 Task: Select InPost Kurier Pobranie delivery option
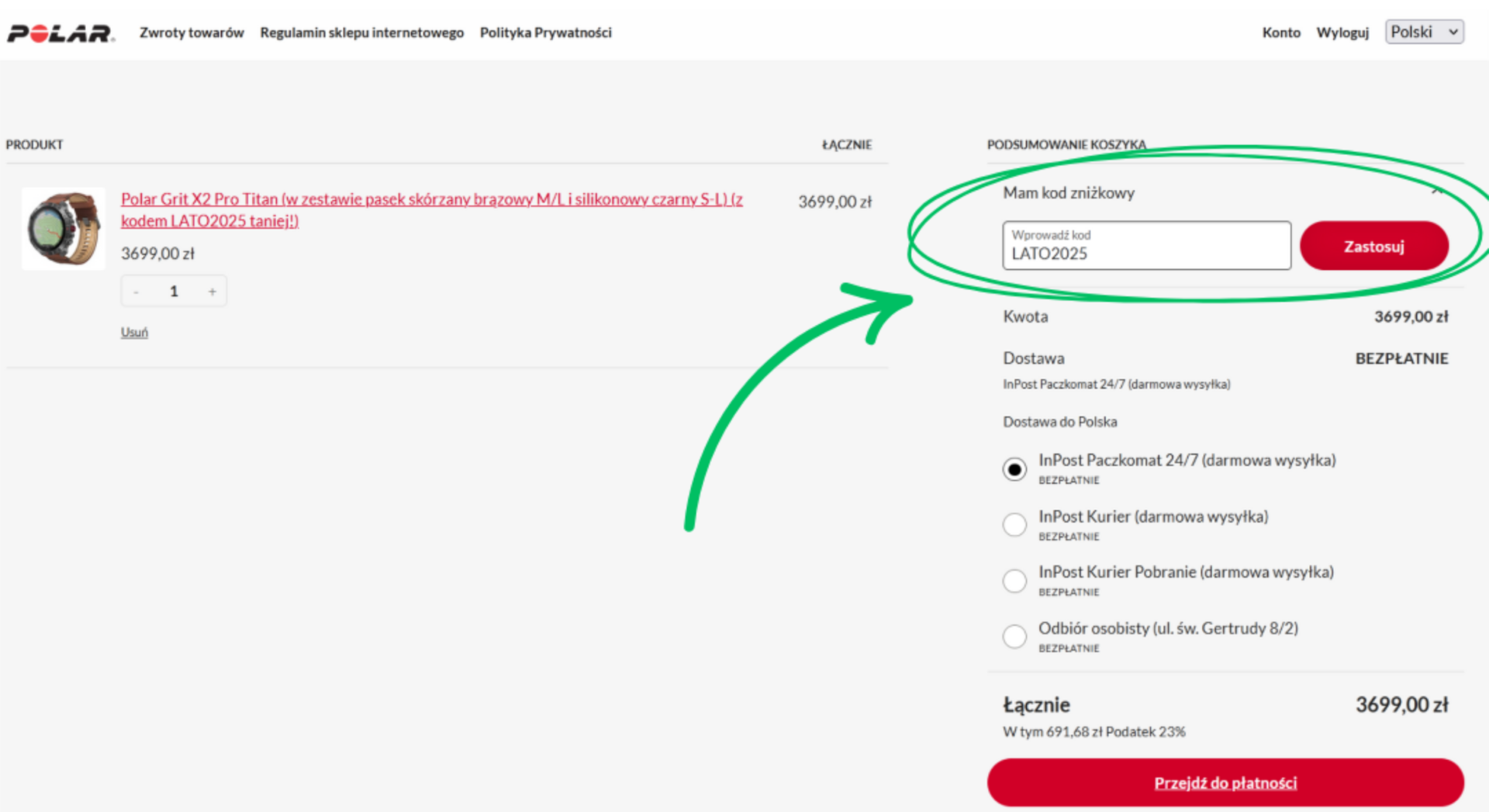1014,581
